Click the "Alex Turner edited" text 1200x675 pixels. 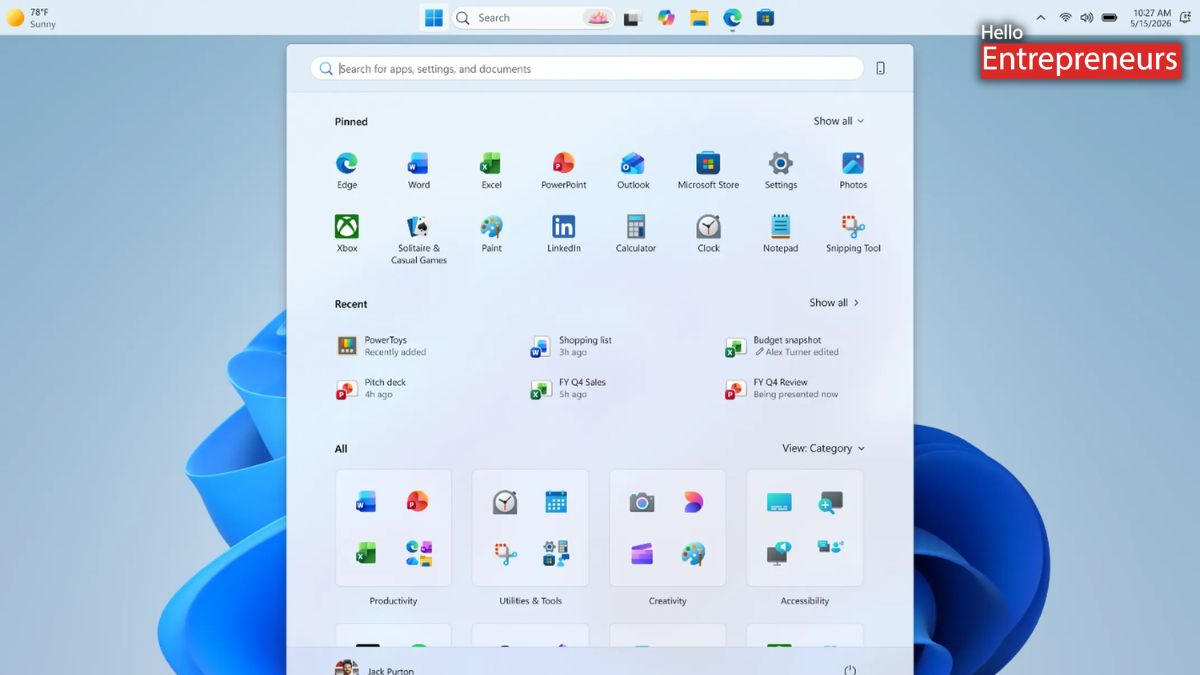click(x=802, y=352)
